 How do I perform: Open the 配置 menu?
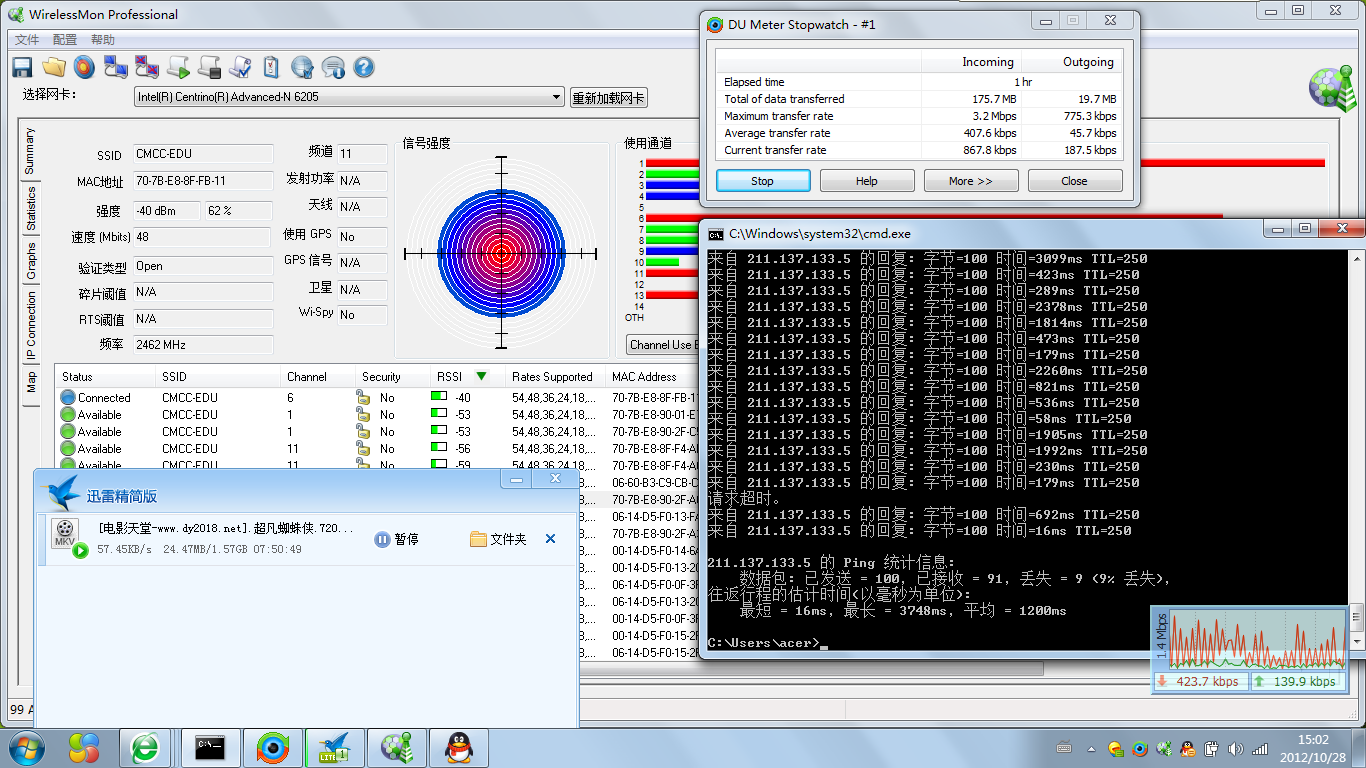tap(65, 40)
